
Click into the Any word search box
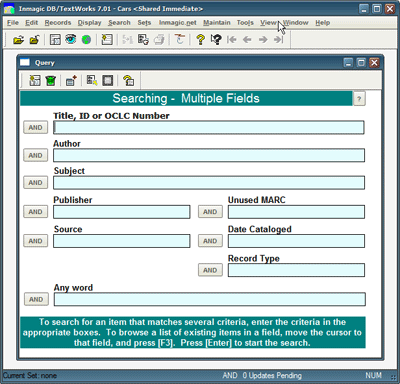[x=210, y=299]
